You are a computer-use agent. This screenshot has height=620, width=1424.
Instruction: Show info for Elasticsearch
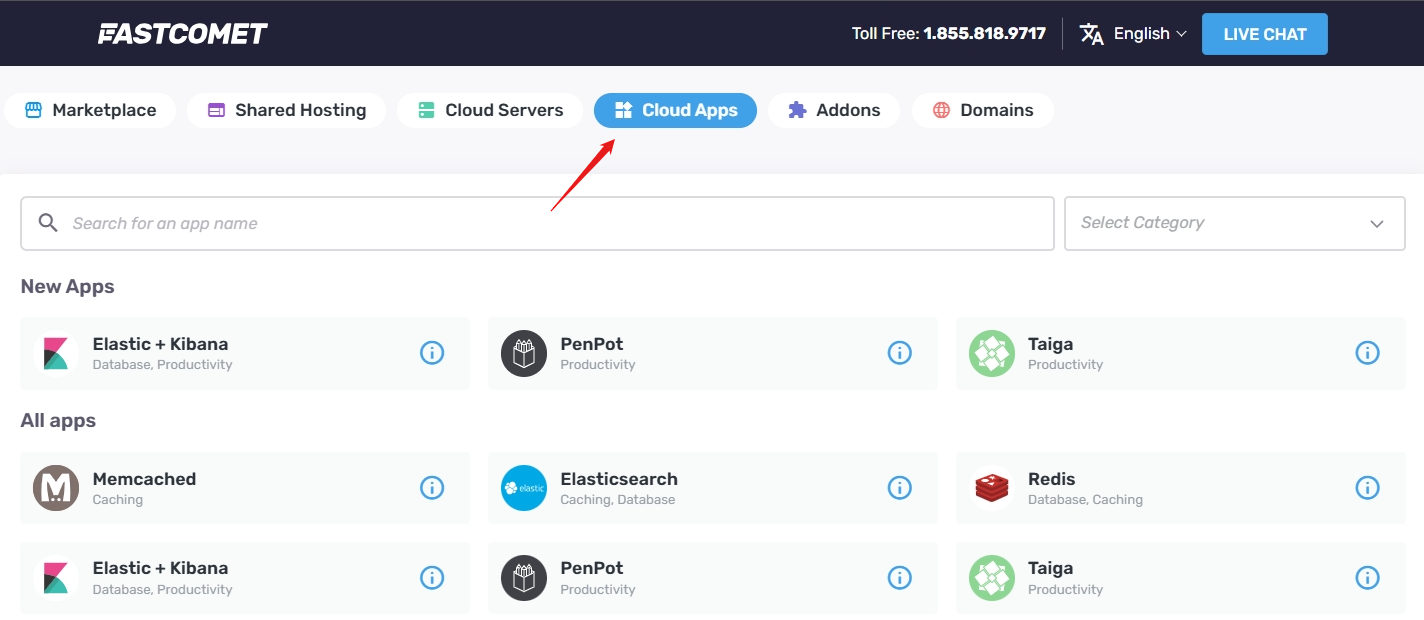pyautogui.click(x=900, y=488)
